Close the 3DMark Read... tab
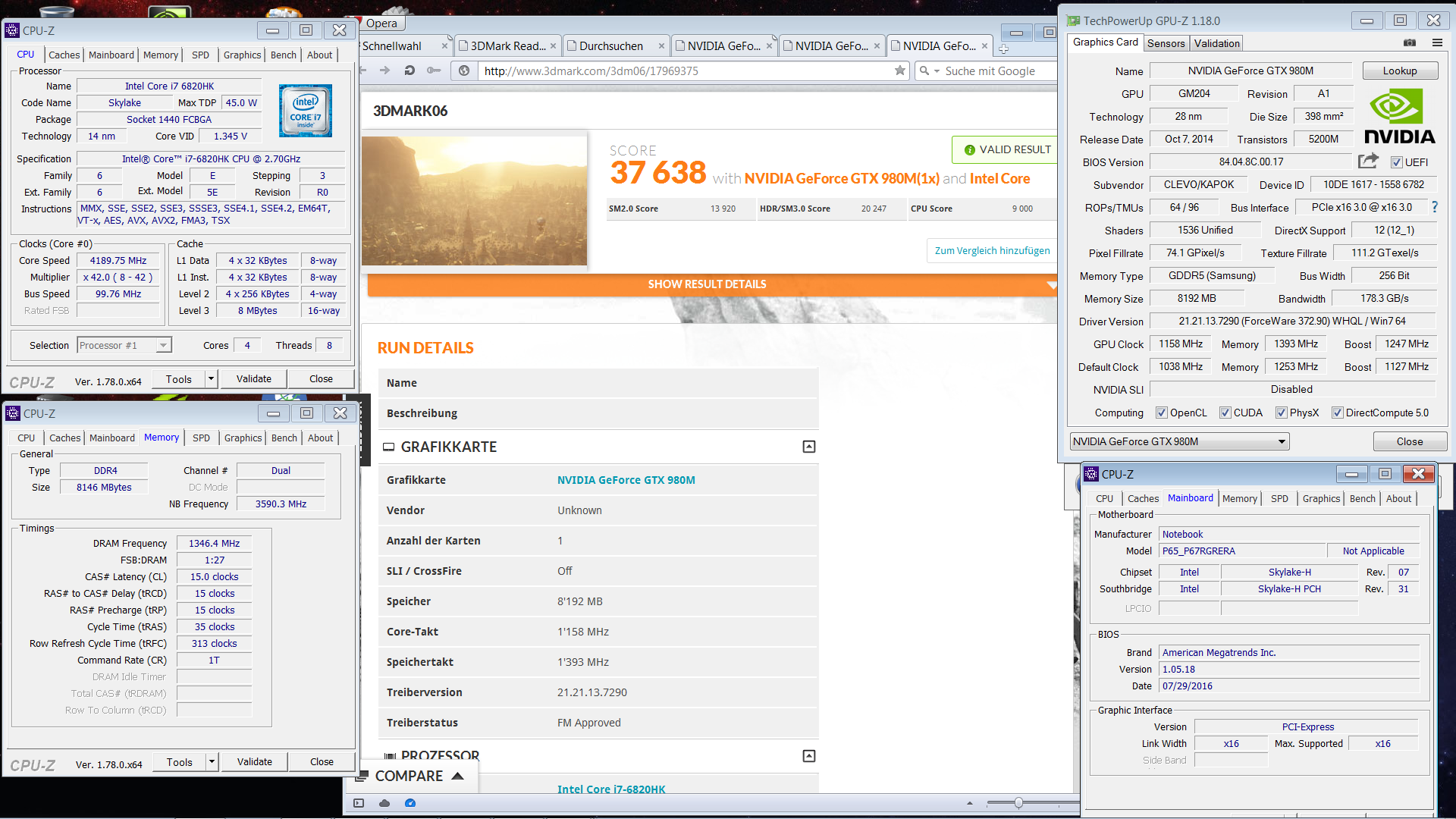Screen dimensions: 1456x819 [x=553, y=46]
